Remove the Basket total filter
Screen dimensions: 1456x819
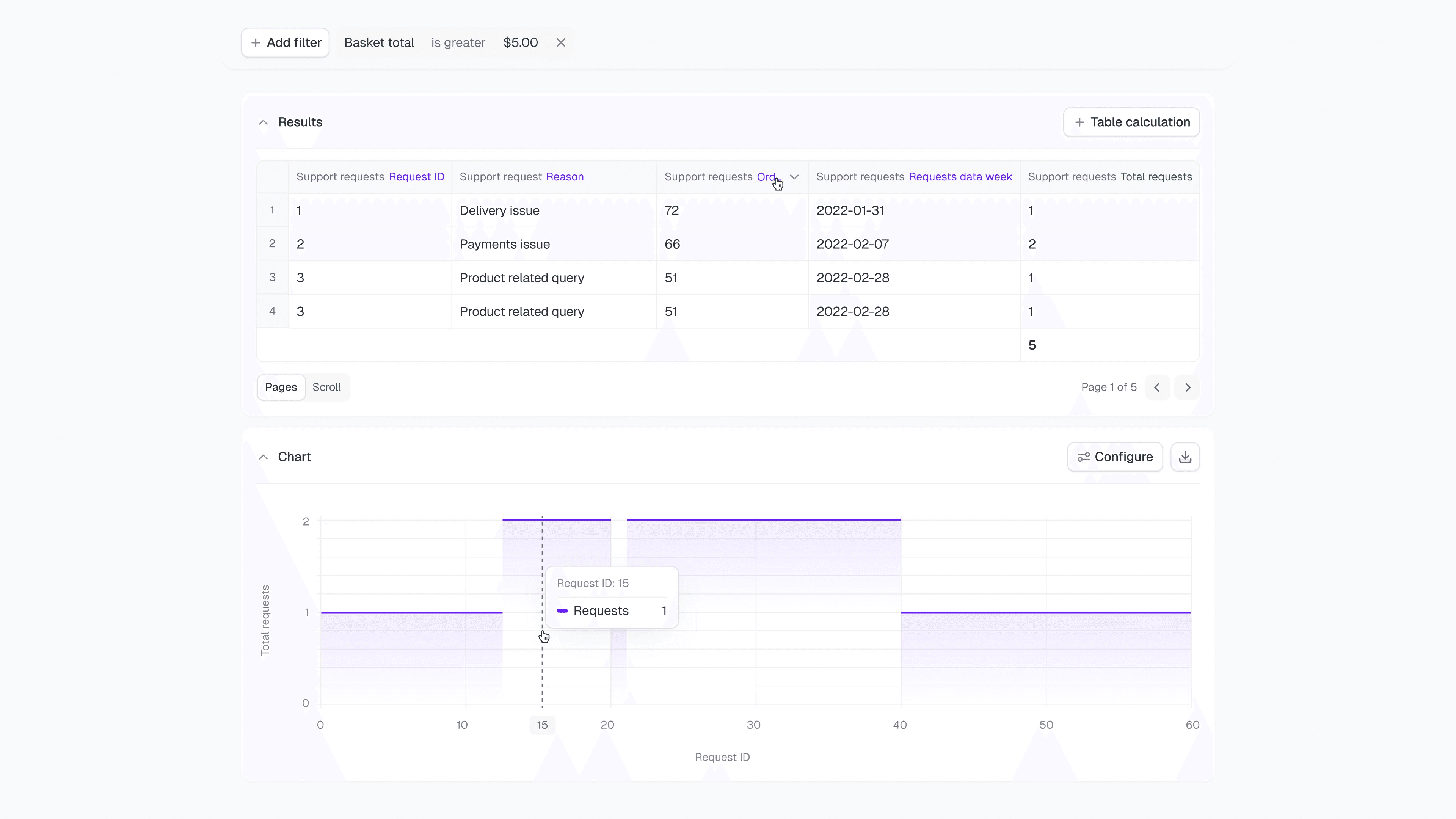tap(561, 42)
